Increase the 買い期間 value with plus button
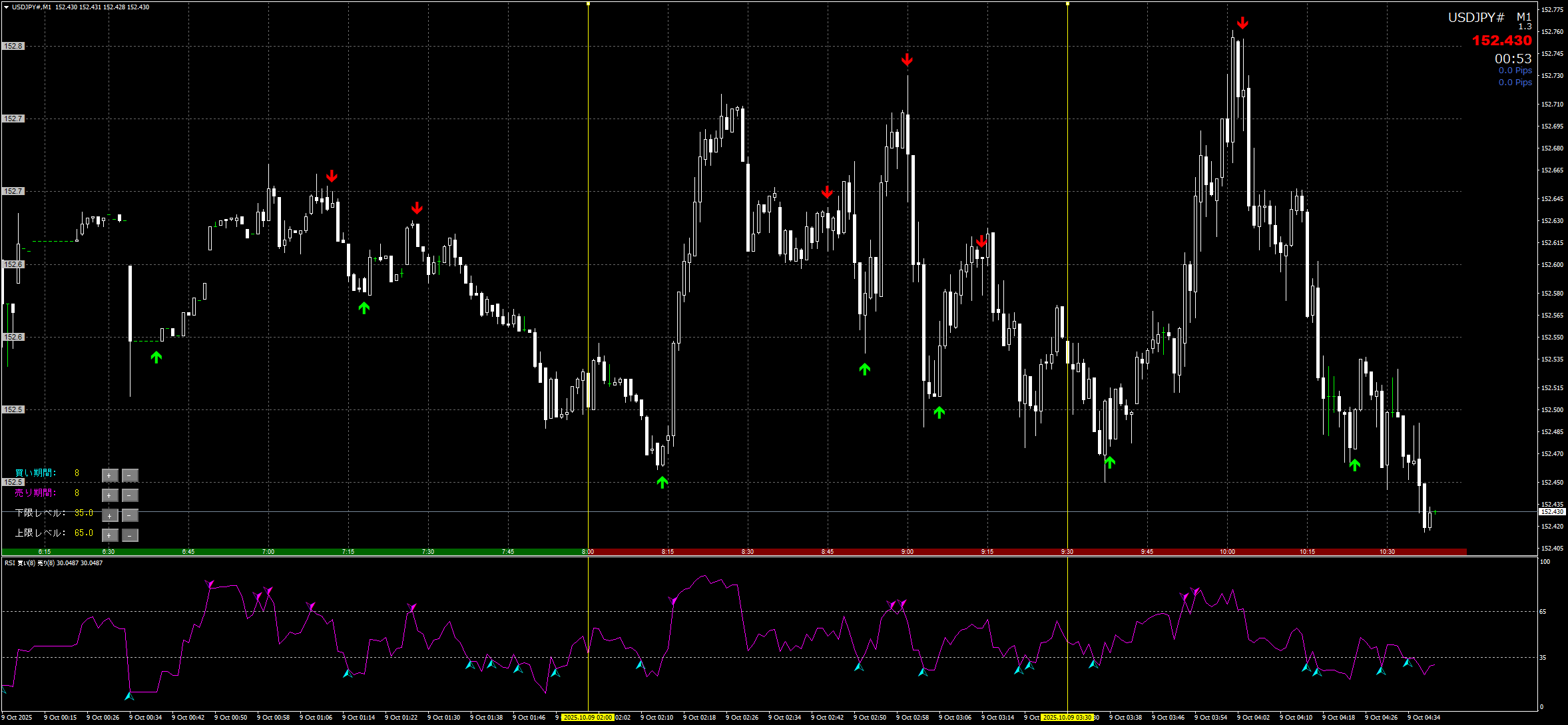The image size is (1568, 725). click(109, 475)
